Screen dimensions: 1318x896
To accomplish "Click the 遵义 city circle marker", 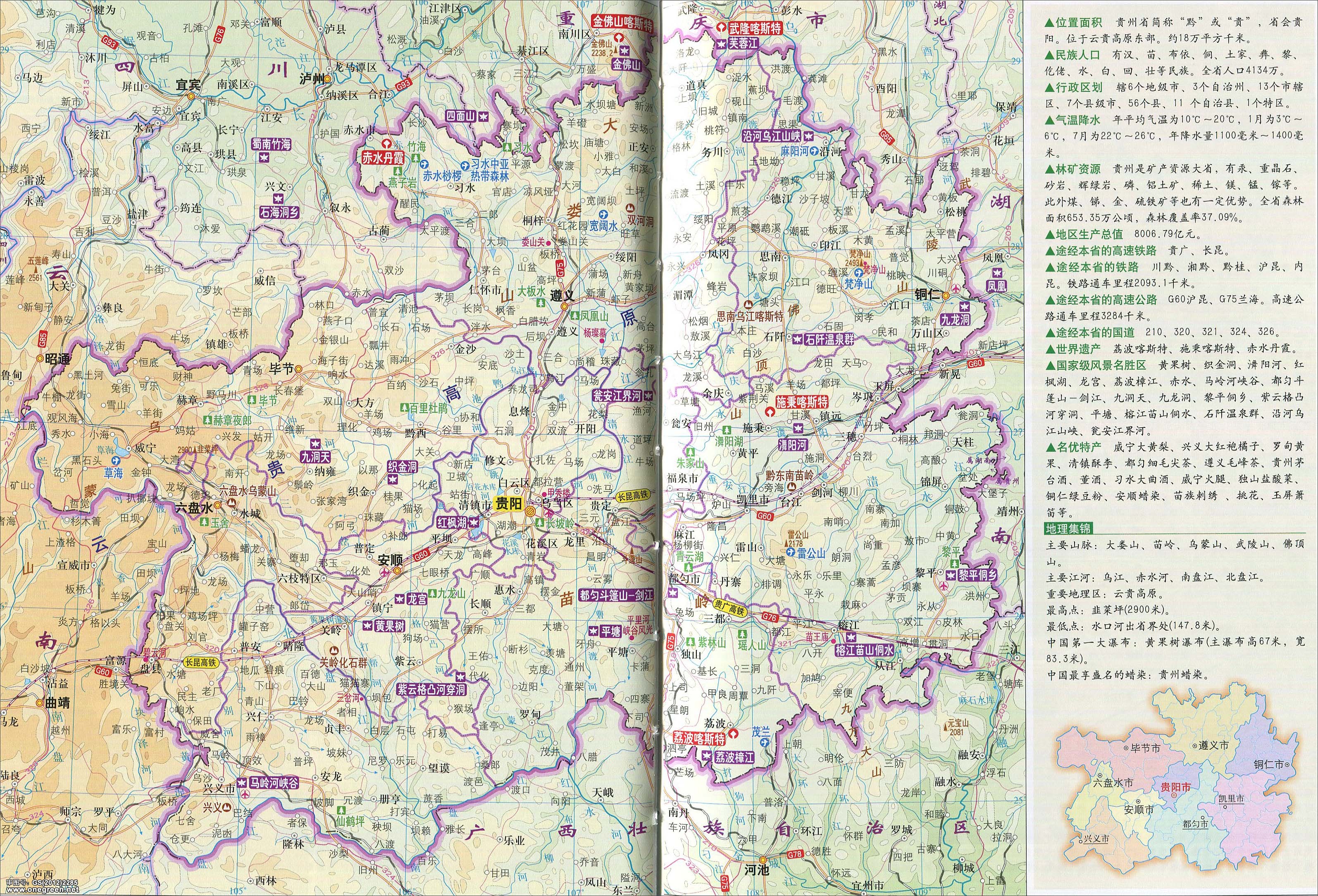I will point(564,306).
